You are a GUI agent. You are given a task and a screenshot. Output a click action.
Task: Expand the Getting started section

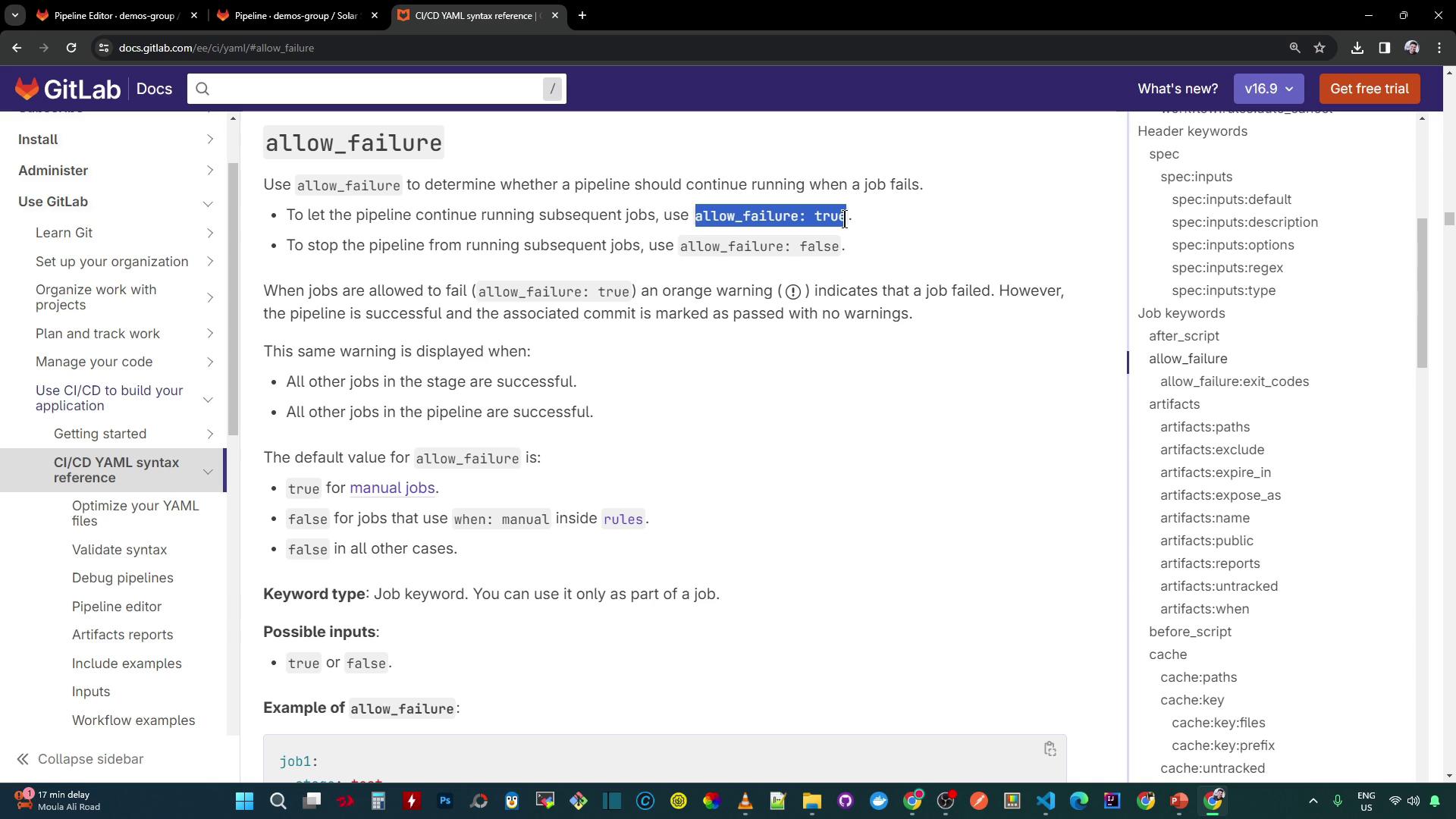(x=210, y=434)
